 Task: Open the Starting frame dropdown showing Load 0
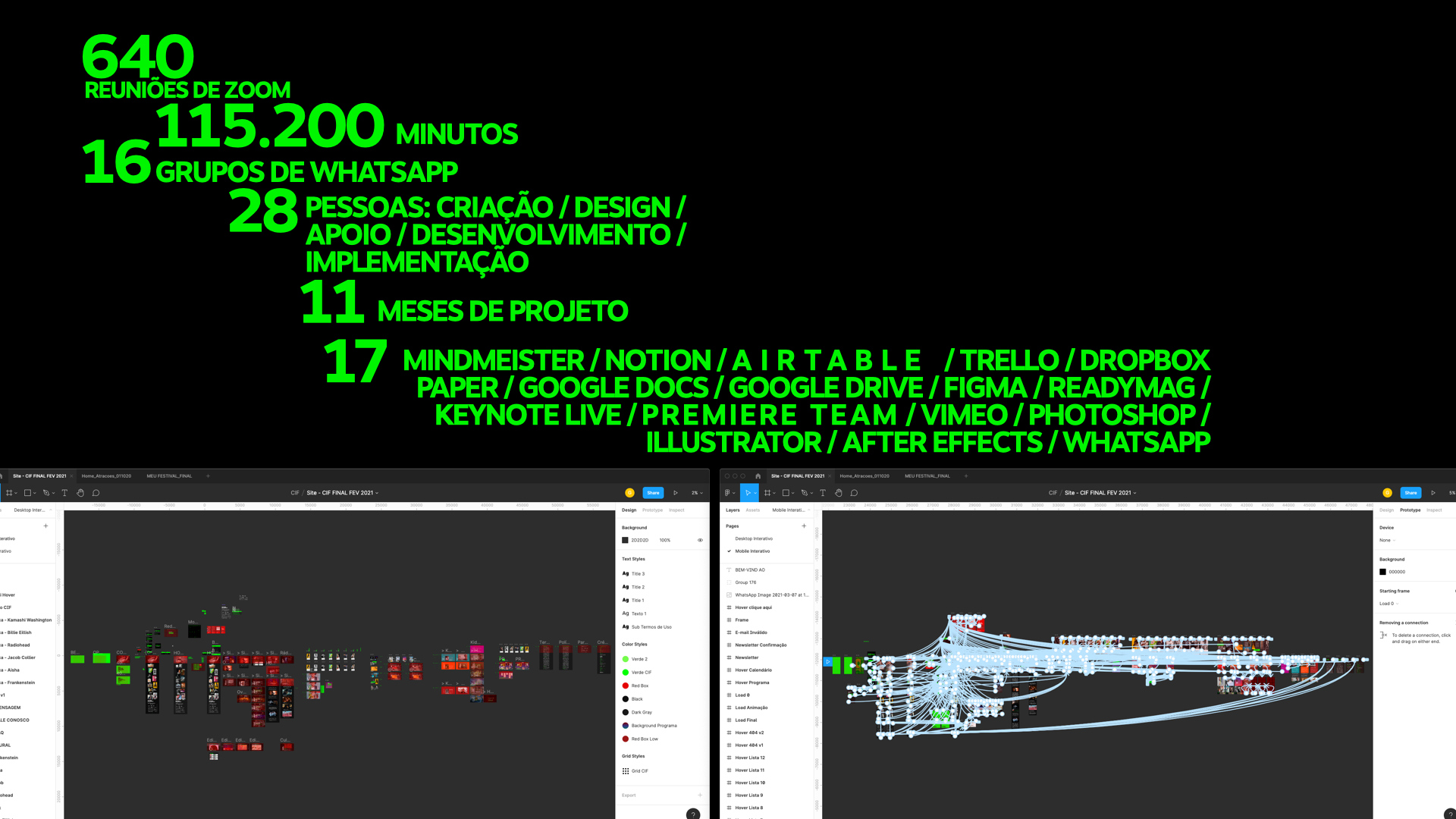1389,604
